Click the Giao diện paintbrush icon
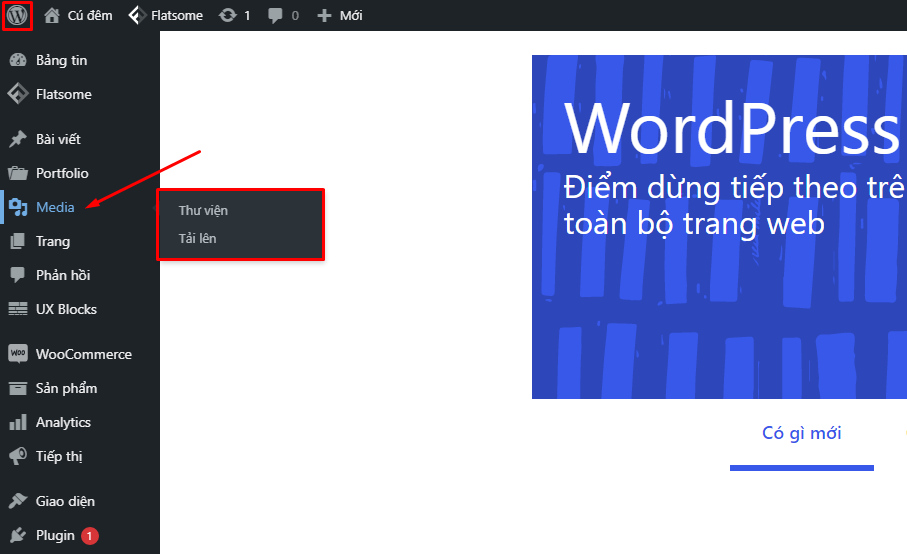The height and width of the screenshot is (554, 907). point(18,501)
